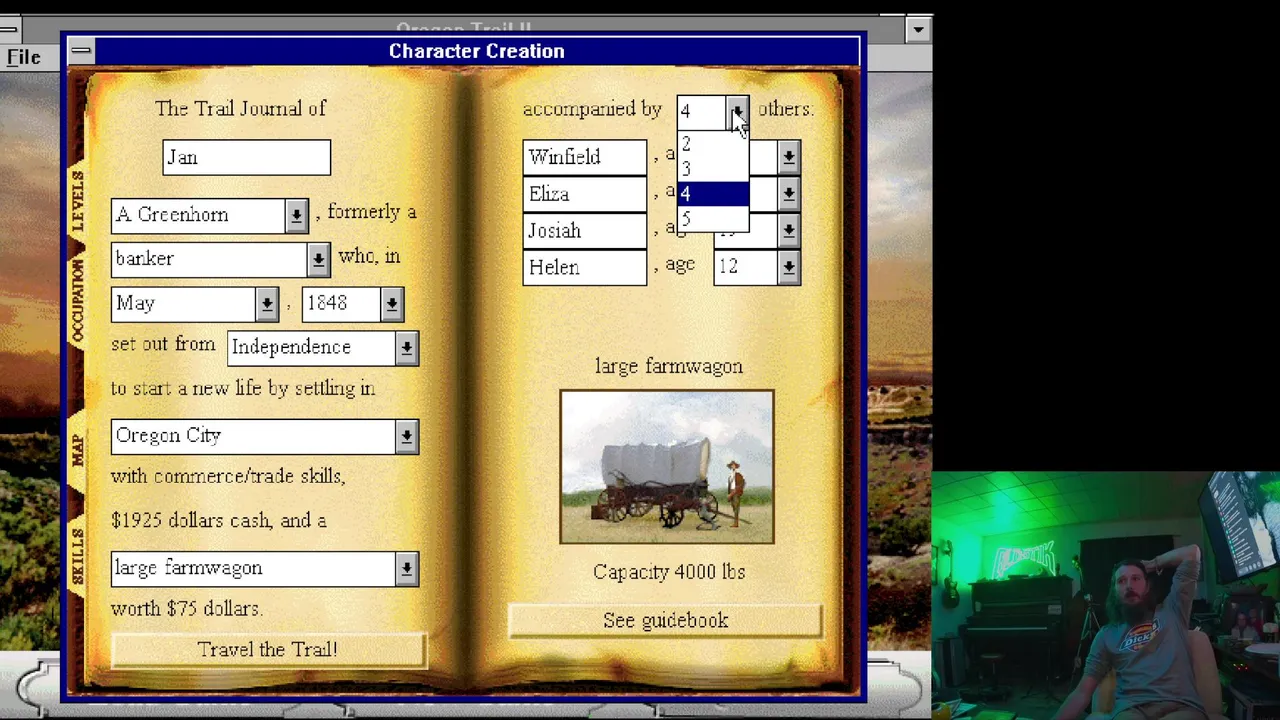Select 2 in the companions list
1280x720 pixels.
click(713, 145)
